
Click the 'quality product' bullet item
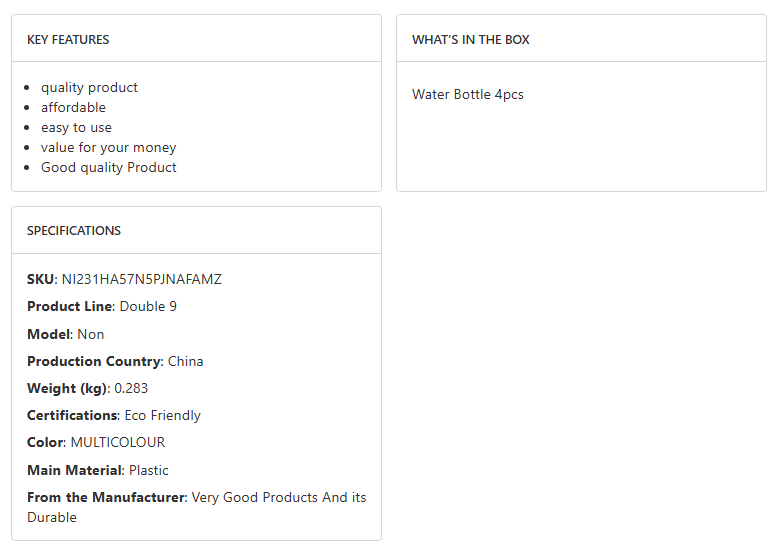[x=89, y=88]
